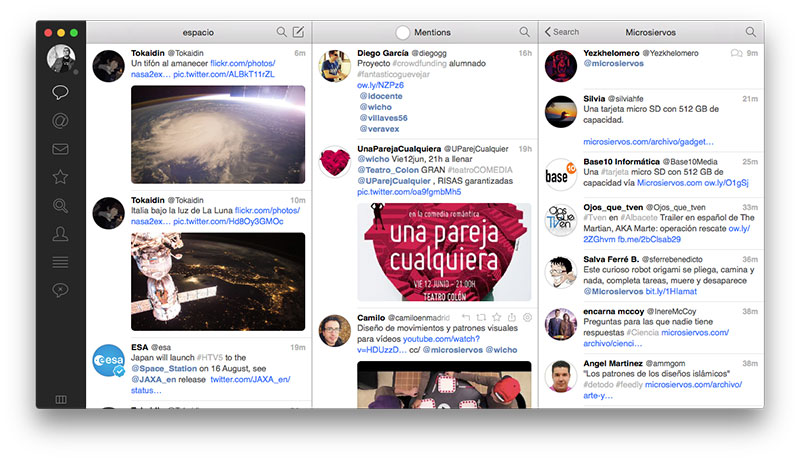Open Yezkhelomero's avatar
The height and width of the screenshot is (460, 800).
click(x=561, y=66)
